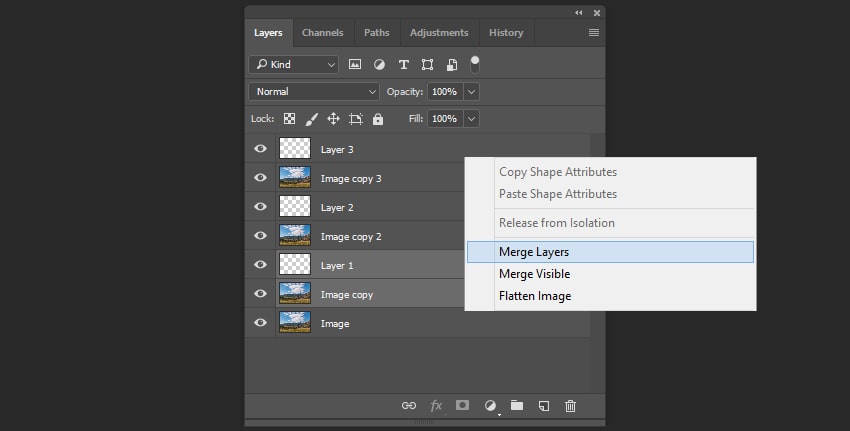
Task: Click the link layers chain icon
Action: pos(408,406)
